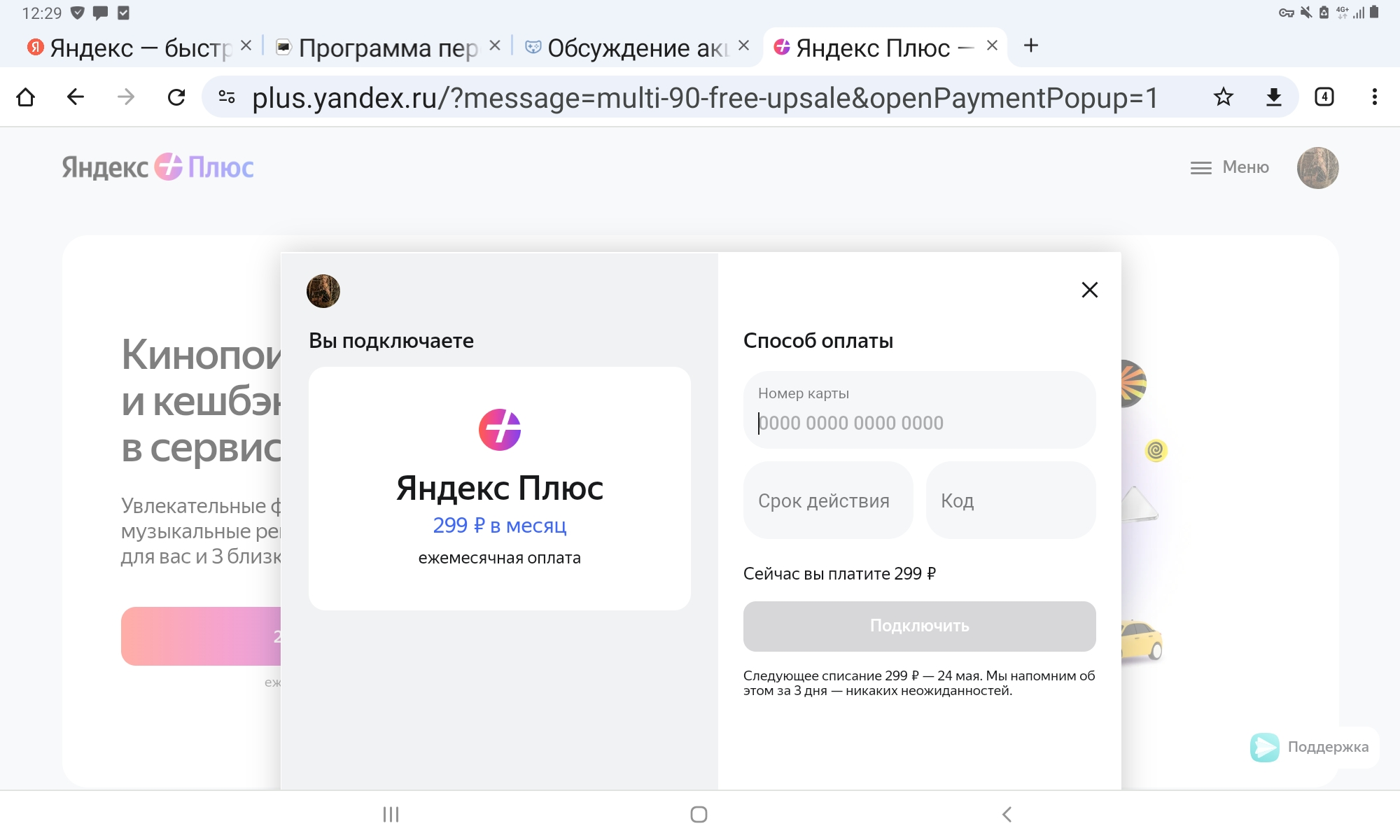The image size is (1400, 840).
Task: Tap the browser home icon
Action: 26,97
